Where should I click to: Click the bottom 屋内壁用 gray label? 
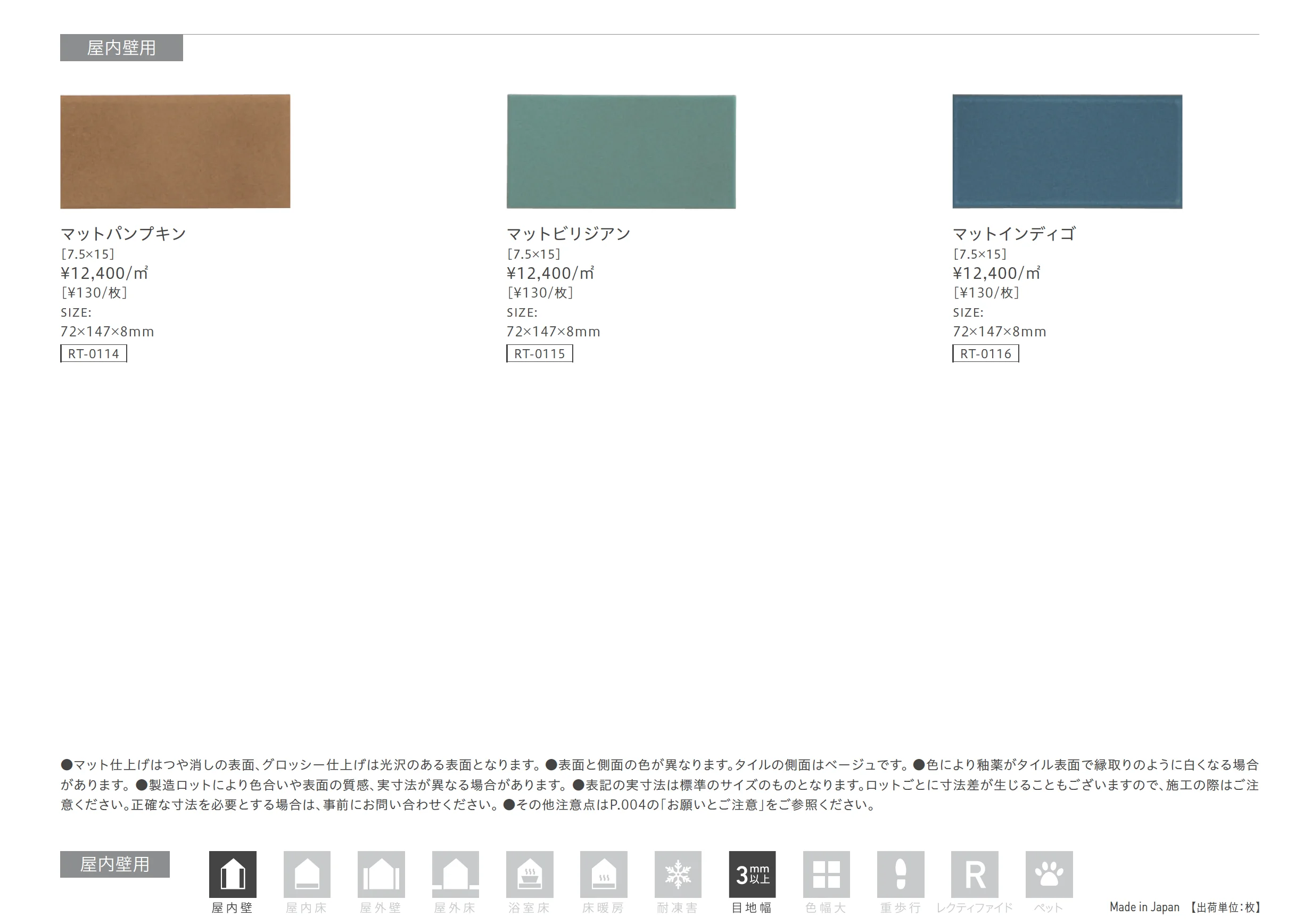coord(115,864)
